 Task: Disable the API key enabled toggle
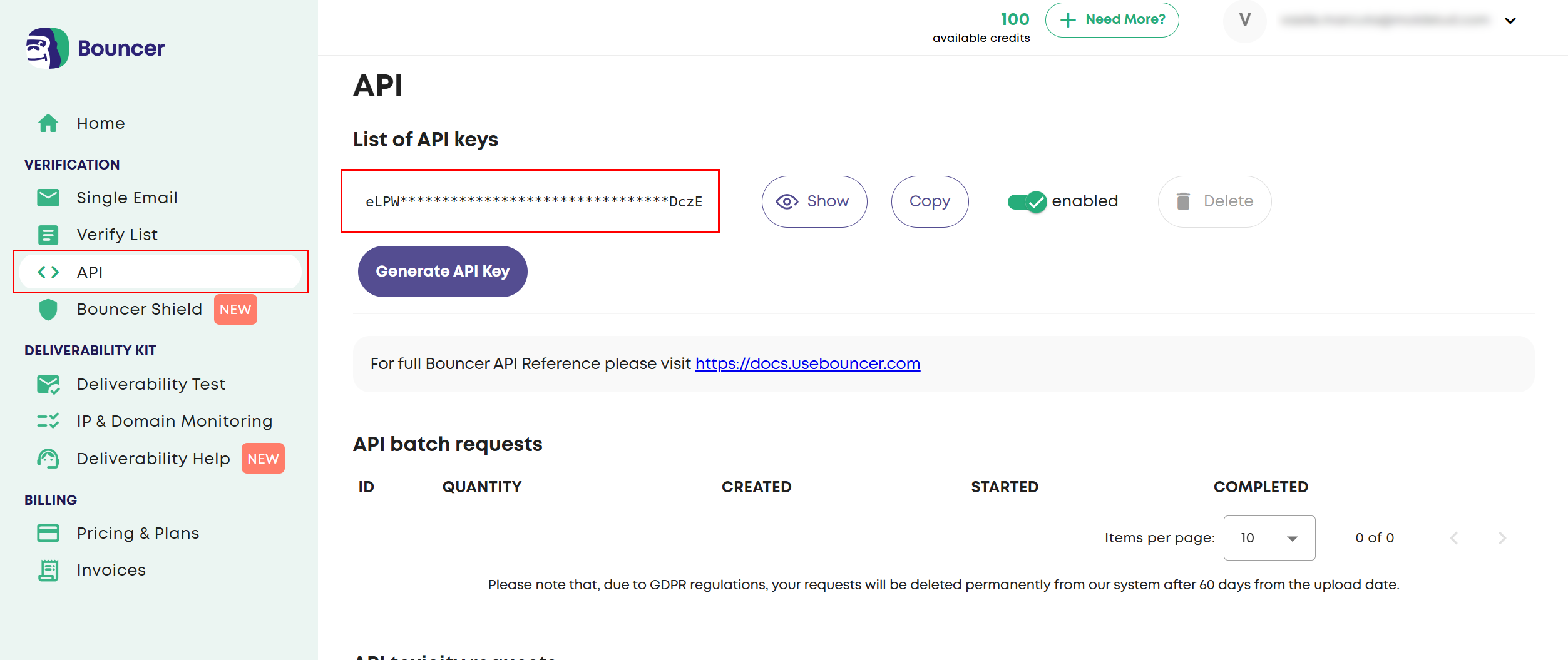pyautogui.click(x=1027, y=201)
